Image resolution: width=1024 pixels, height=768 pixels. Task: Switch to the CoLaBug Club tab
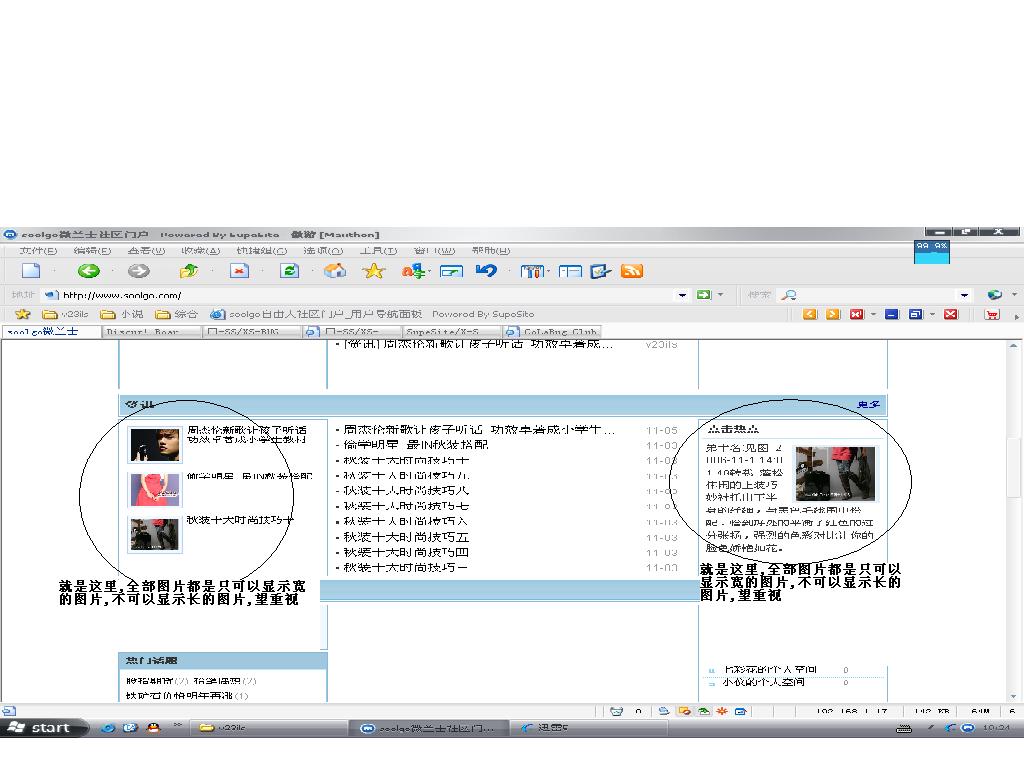[552, 332]
